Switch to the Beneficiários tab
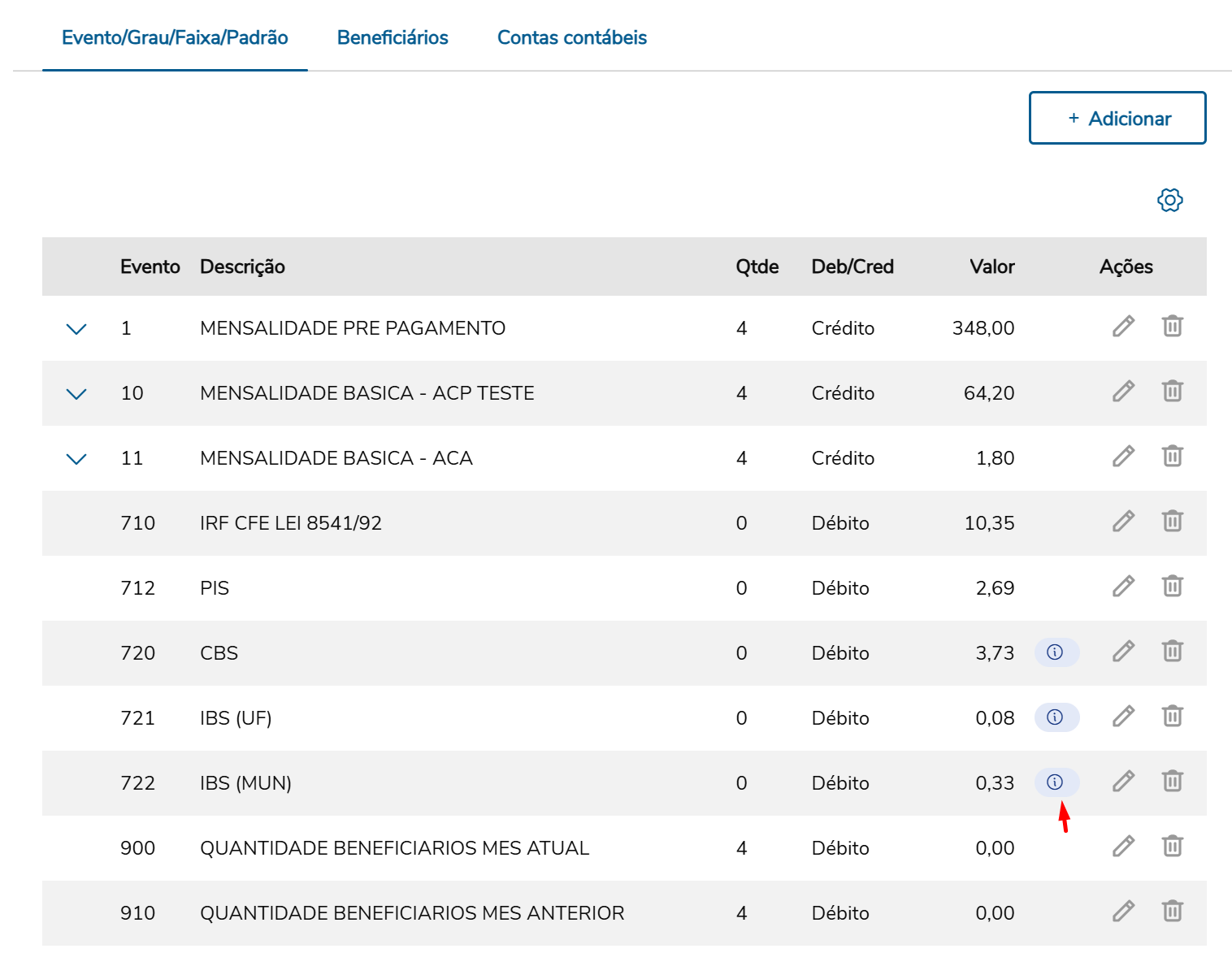This screenshot has width=1232, height=966. pos(393,37)
